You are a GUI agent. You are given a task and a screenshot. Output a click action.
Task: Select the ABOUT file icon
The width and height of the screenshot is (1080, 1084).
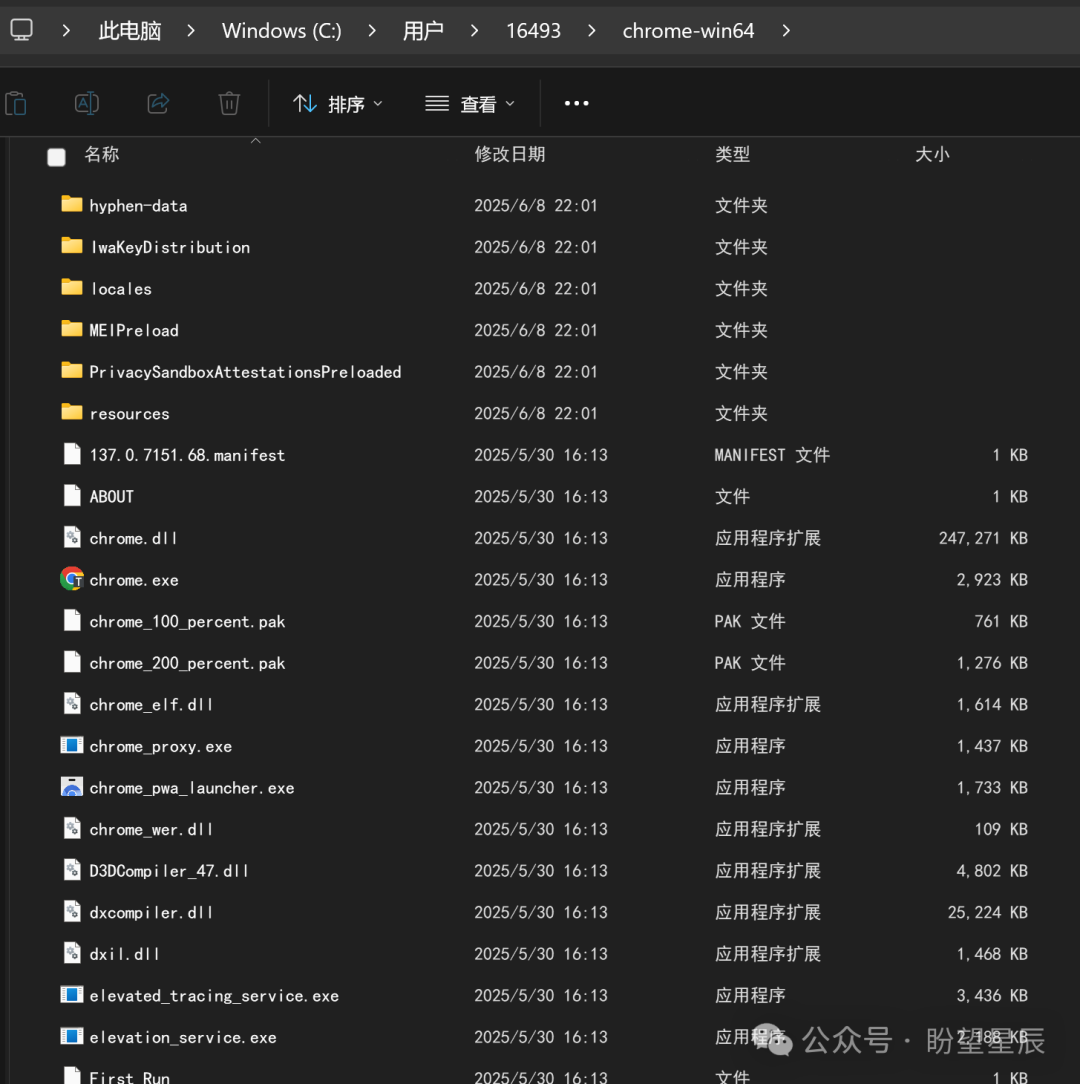point(72,496)
